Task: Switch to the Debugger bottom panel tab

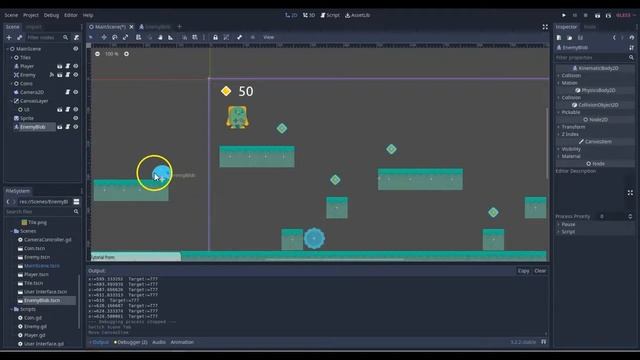Action: (131, 342)
